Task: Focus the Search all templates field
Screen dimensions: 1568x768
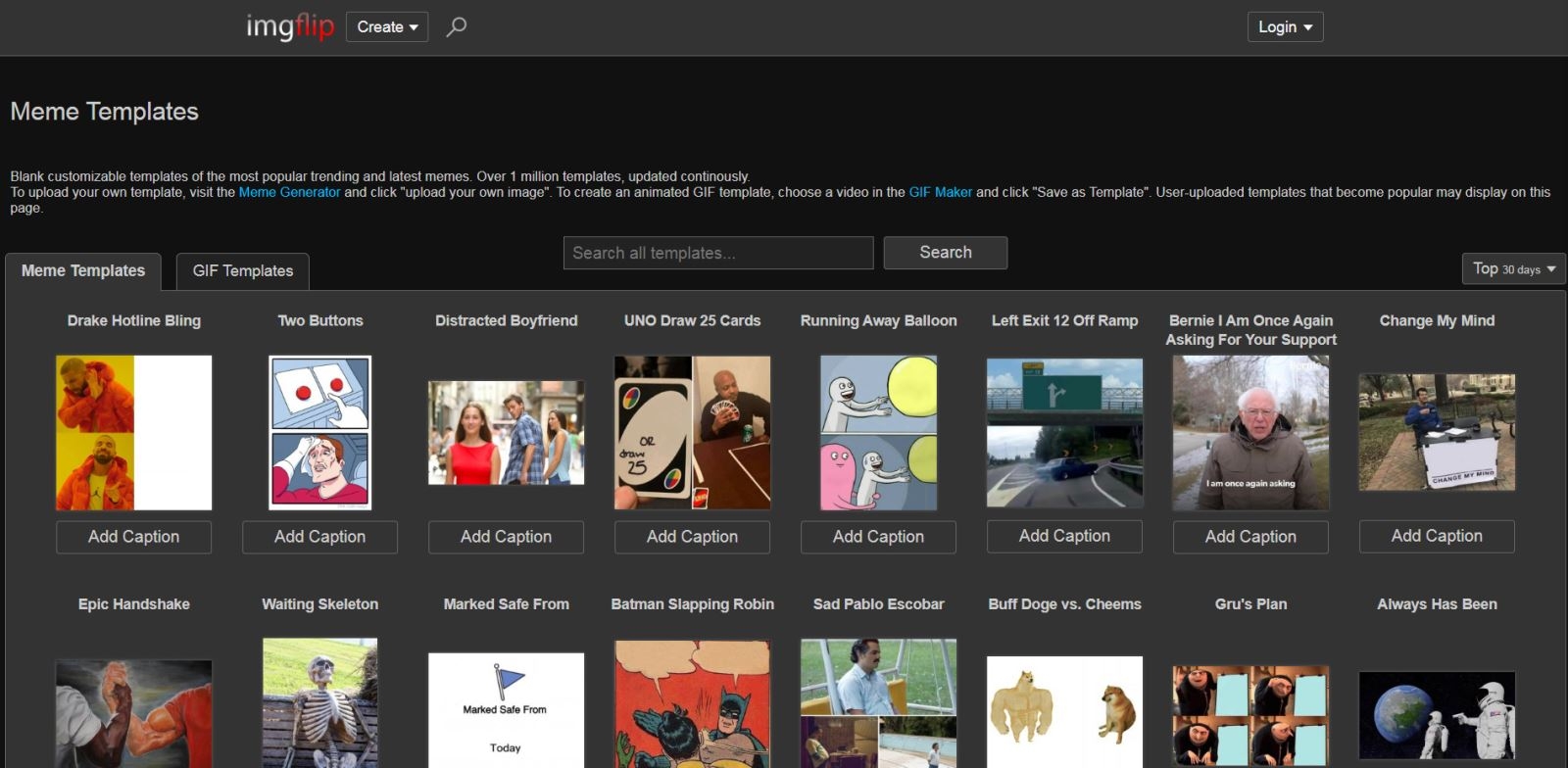Action: pyautogui.click(x=718, y=253)
